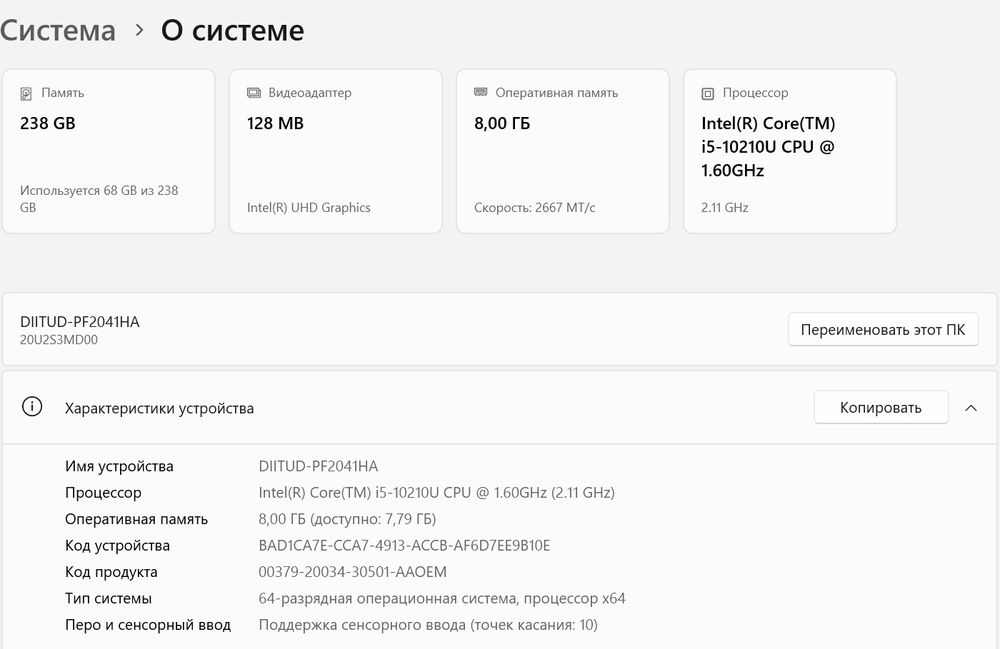This screenshot has height=649, width=1000.
Task: Click the Intel(R) UHD Graphics text
Action: point(309,208)
